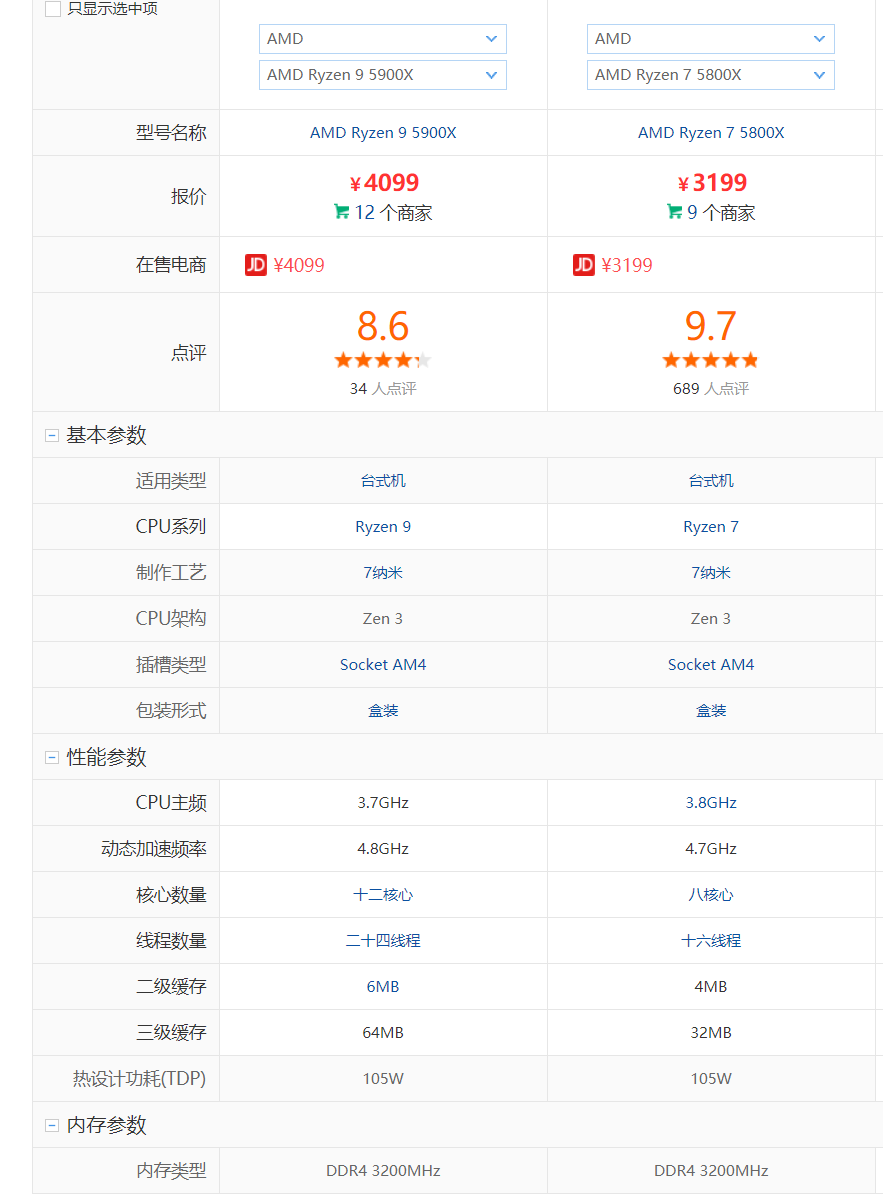Click JD logo icon beside ¥3199
The image size is (883, 1199).
point(583,265)
